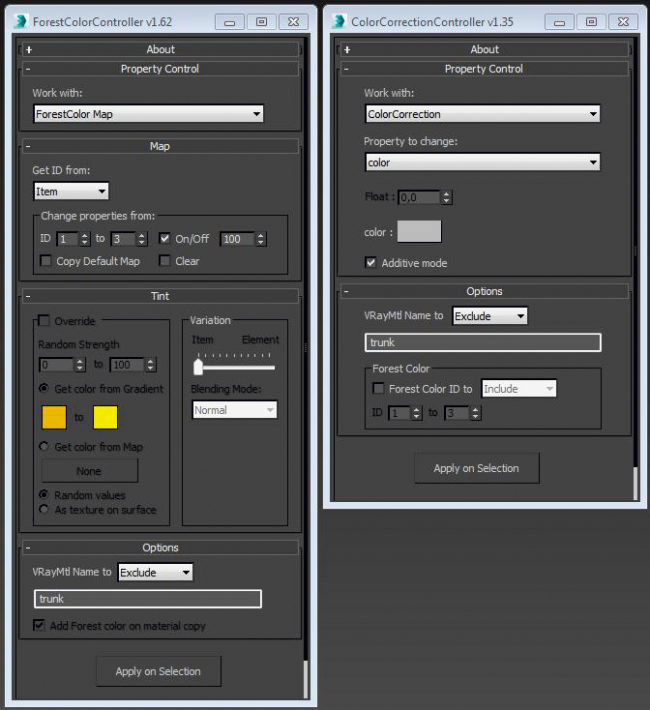Toggle the Additive mode checkbox
650x710 pixels.
click(x=371, y=263)
